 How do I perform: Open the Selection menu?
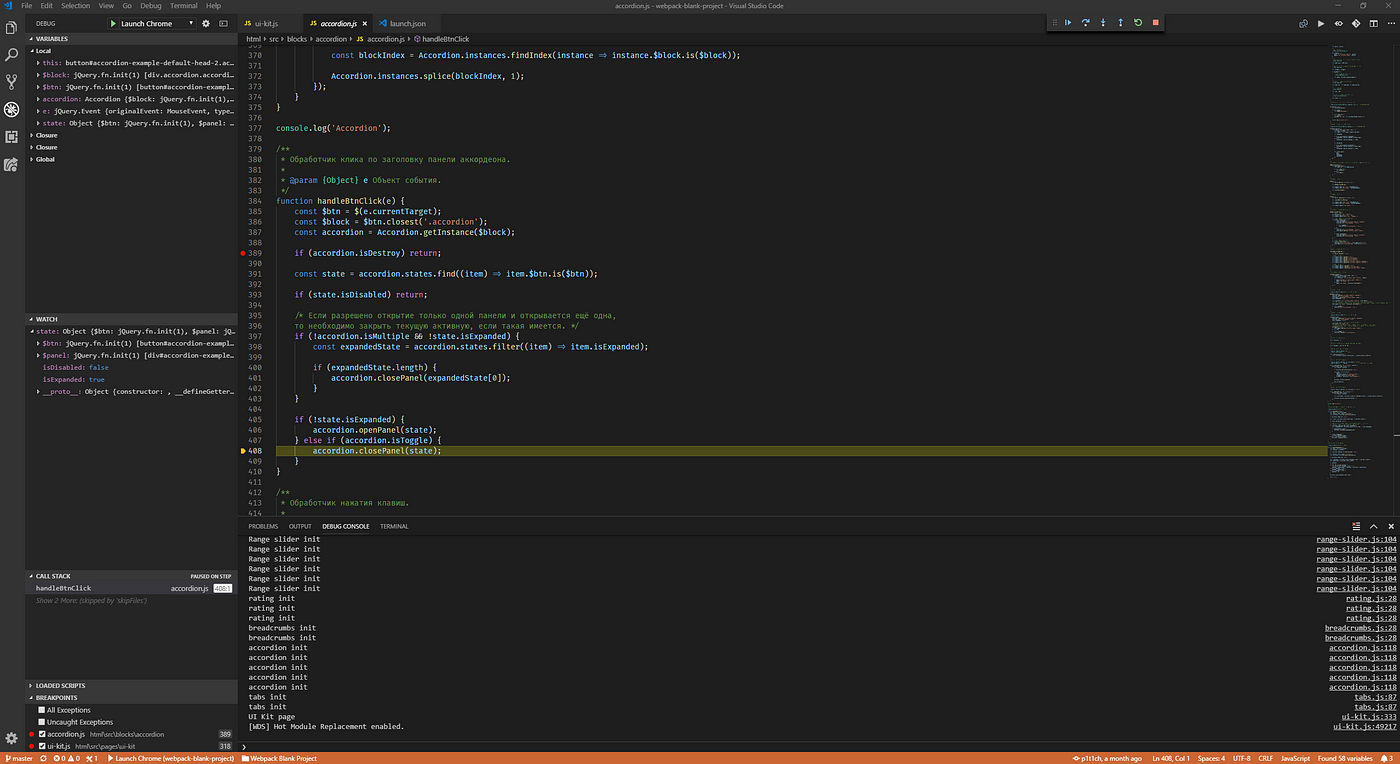coord(75,6)
